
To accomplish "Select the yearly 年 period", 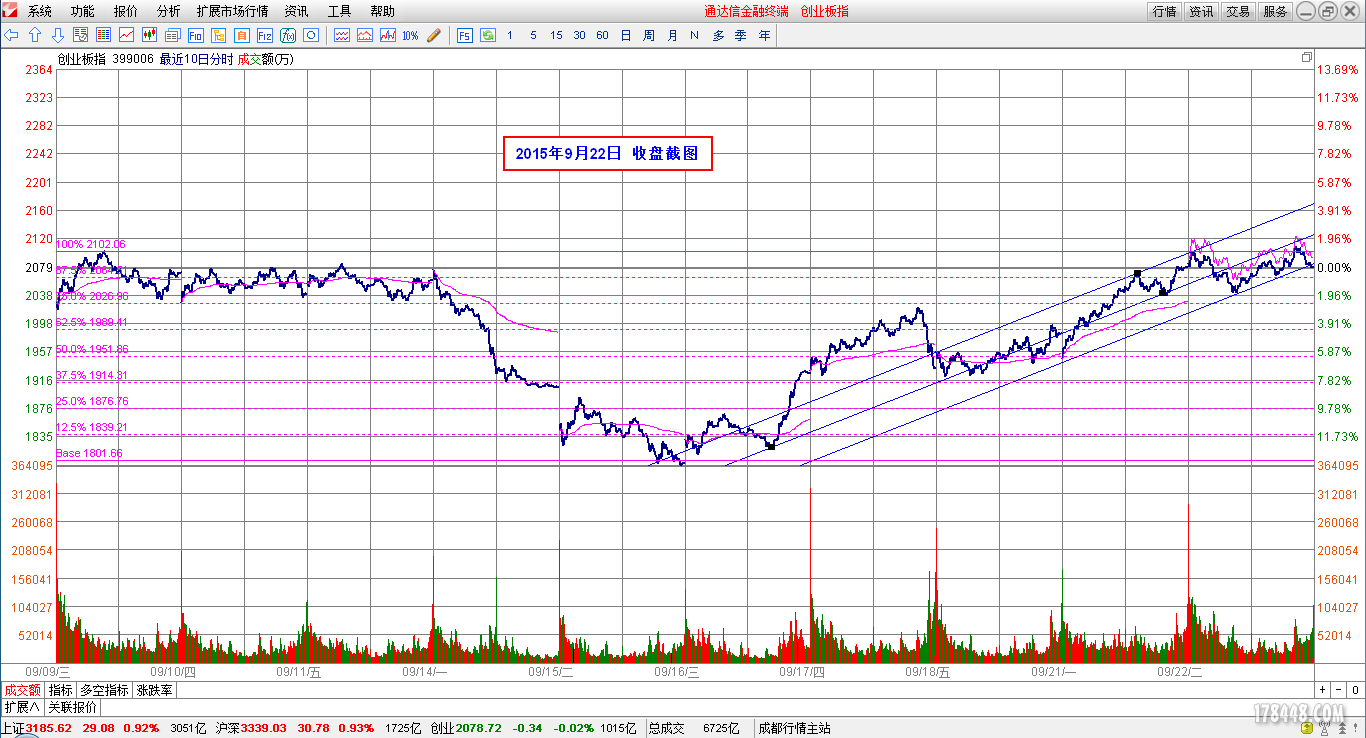I will point(765,35).
